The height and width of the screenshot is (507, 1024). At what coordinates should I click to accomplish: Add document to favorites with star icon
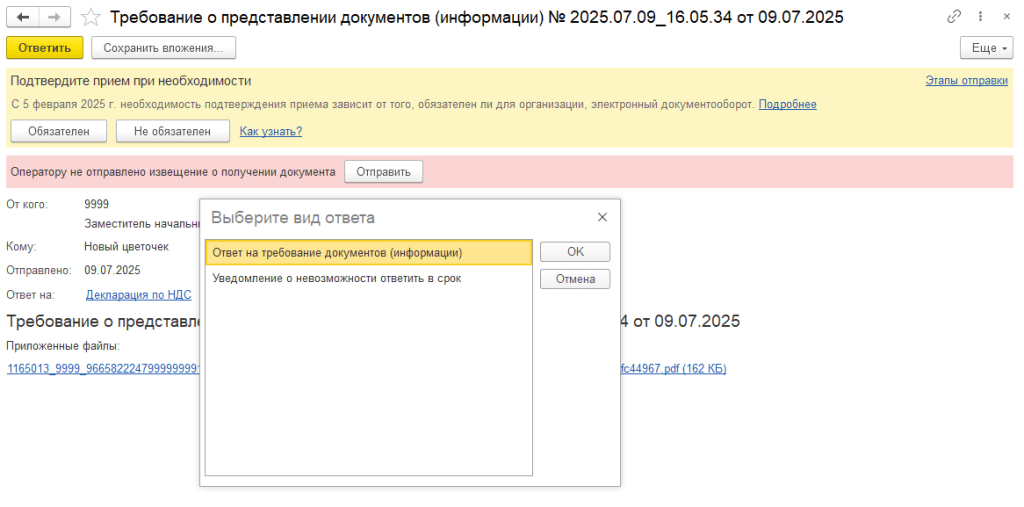[x=90, y=17]
